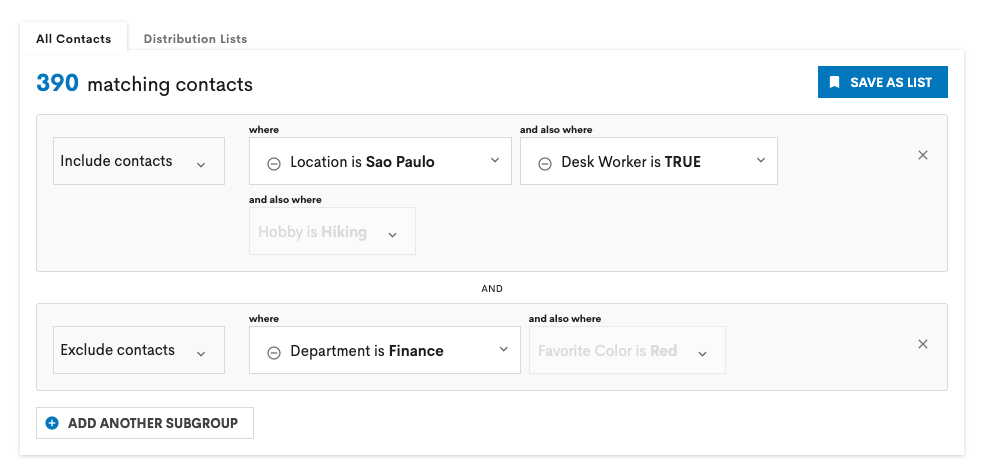The image size is (981, 472).
Task: Click the AND connector label between subgroups
Action: click(492, 289)
